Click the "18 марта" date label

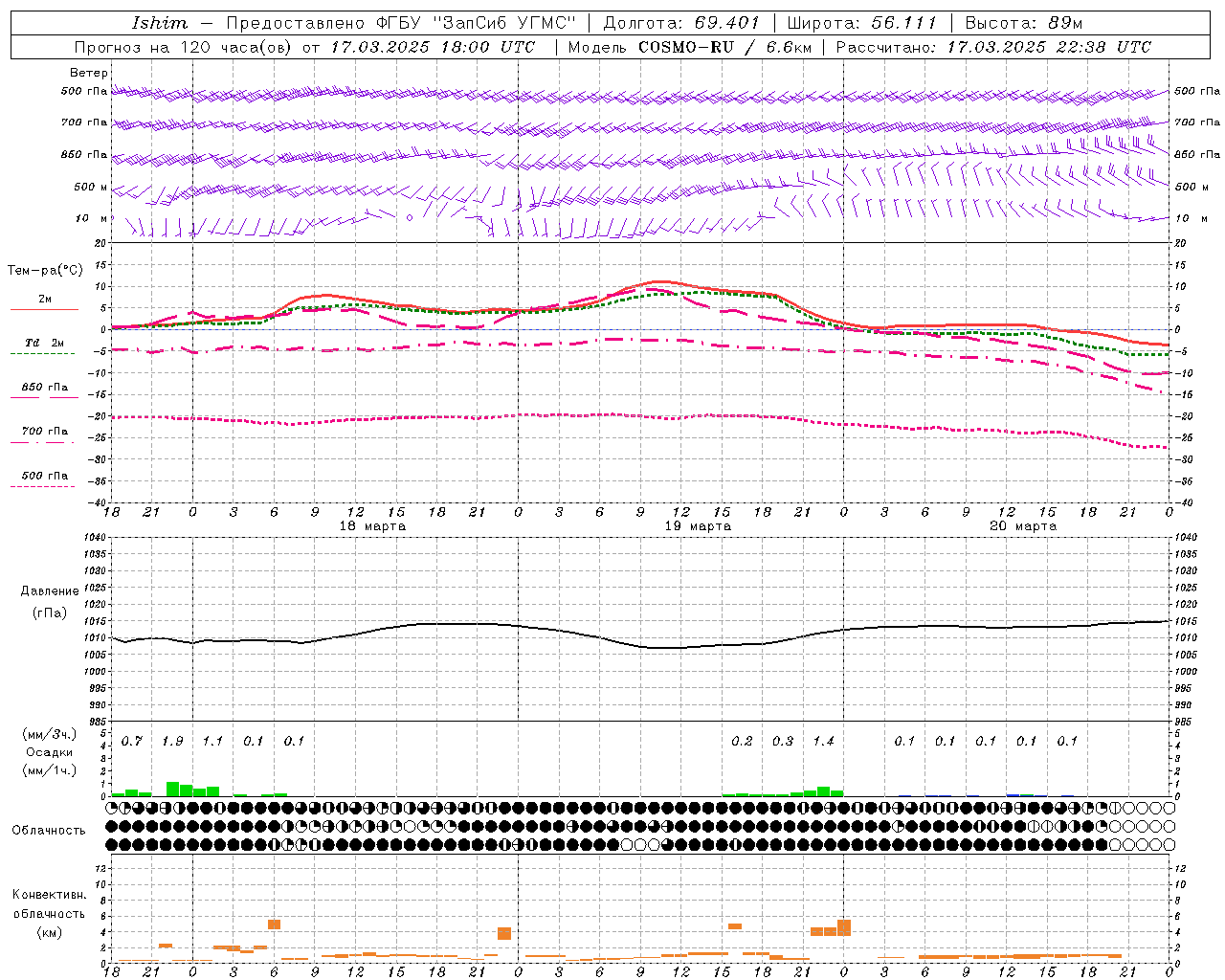[373, 526]
